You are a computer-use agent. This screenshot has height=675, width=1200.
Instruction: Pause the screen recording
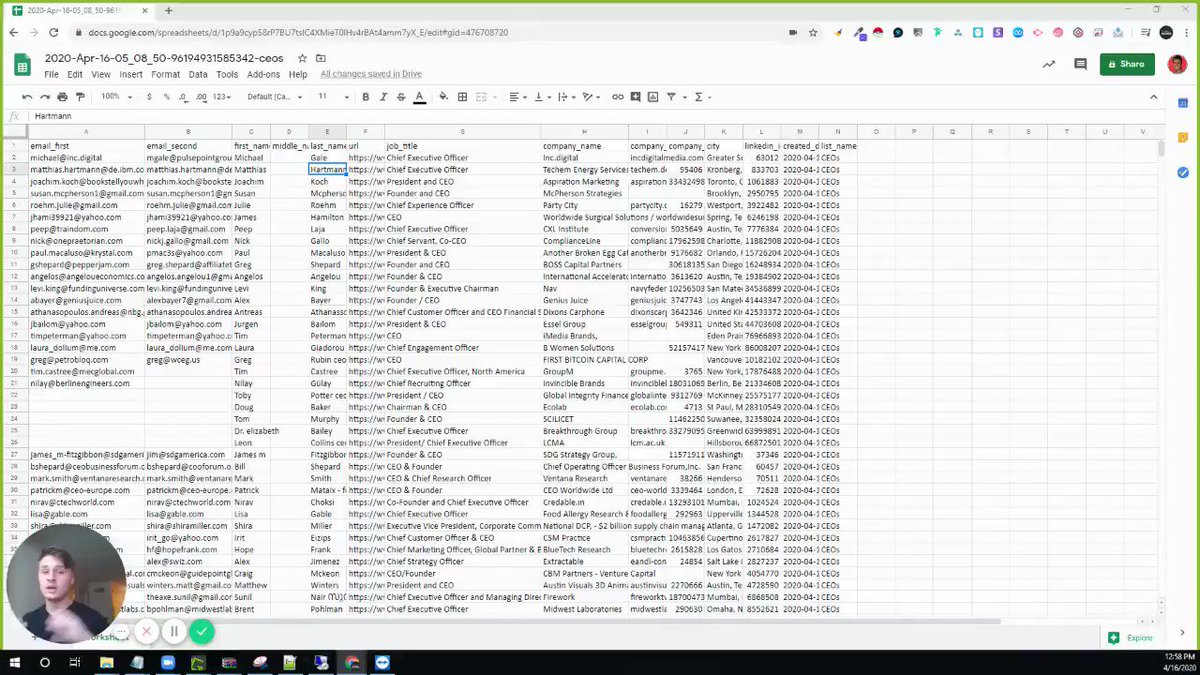tap(174, 631)
